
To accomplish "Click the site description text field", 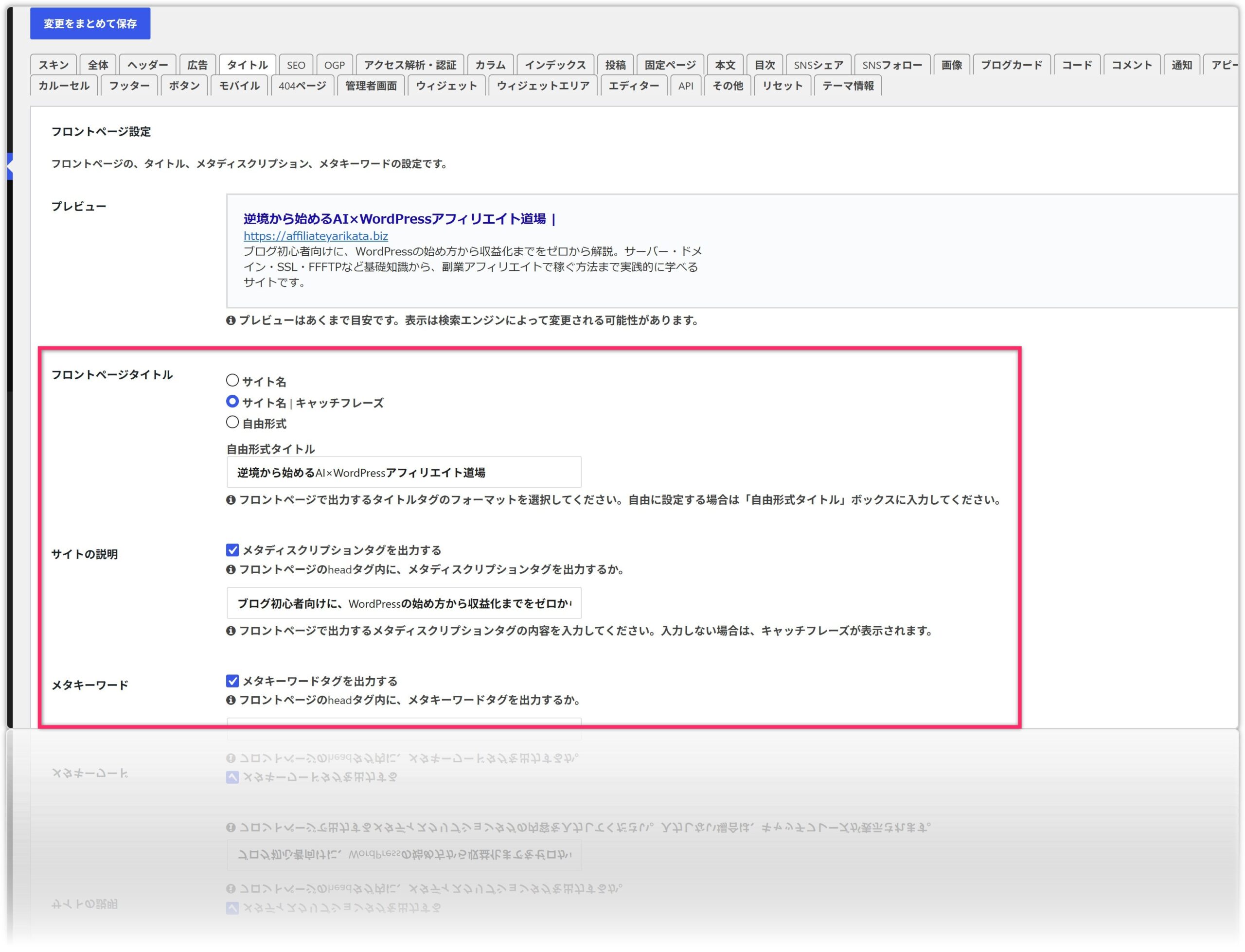I will coord(404,603).
